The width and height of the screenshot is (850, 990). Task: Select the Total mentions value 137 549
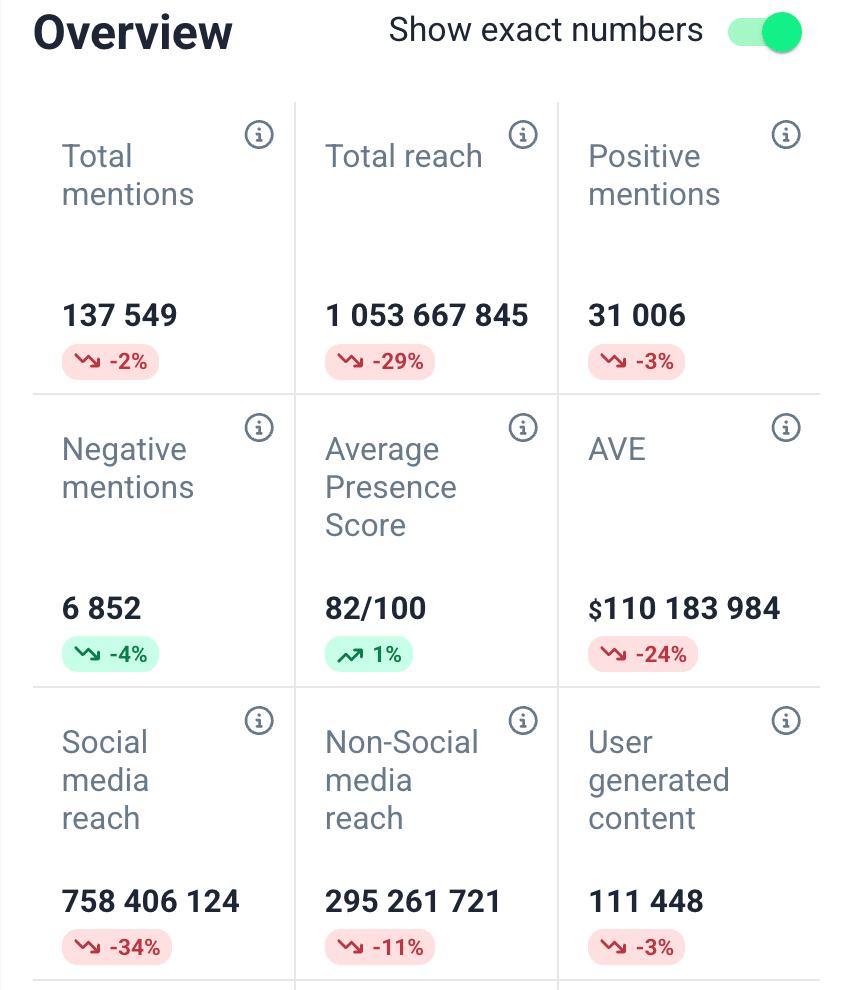coord(120,316)
